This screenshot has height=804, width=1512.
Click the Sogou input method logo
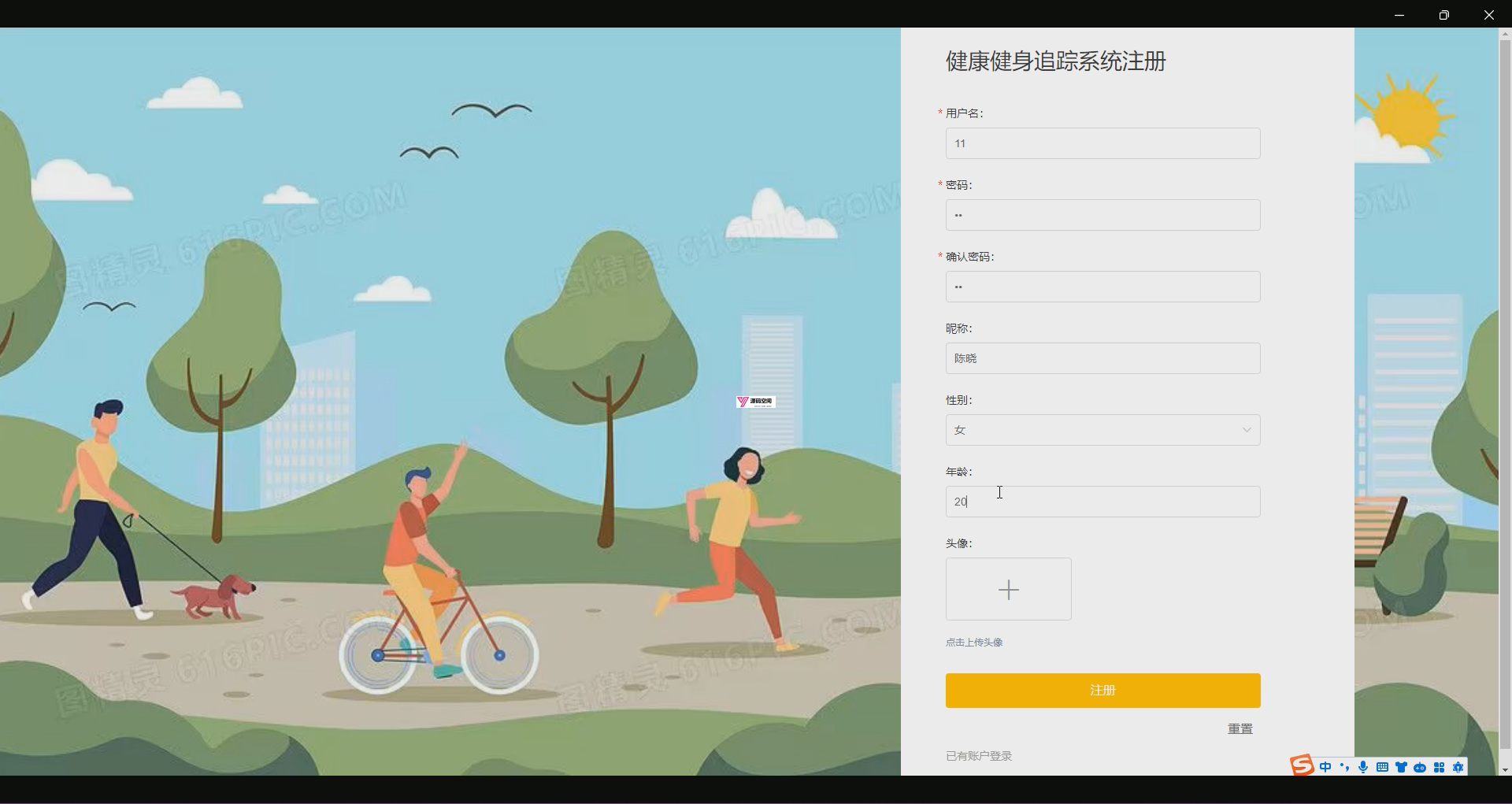point(1302,765)
